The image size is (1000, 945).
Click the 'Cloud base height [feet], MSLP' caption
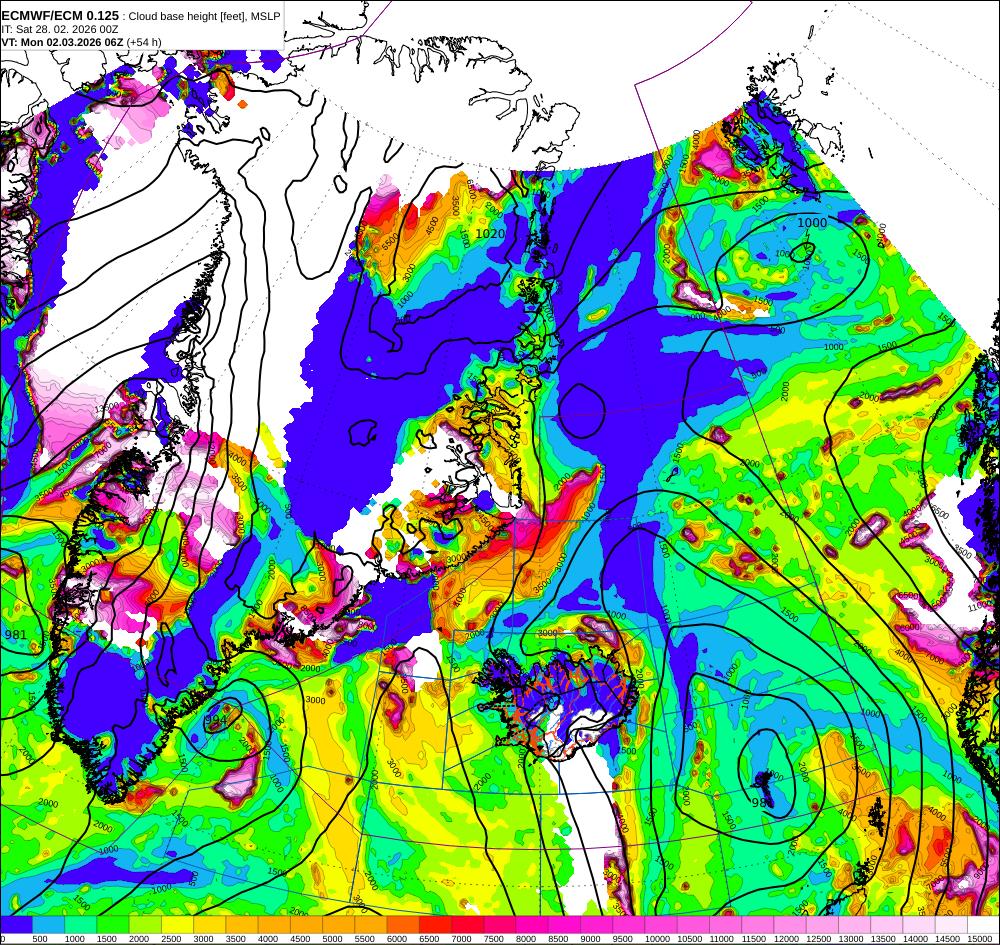[204, 16]
